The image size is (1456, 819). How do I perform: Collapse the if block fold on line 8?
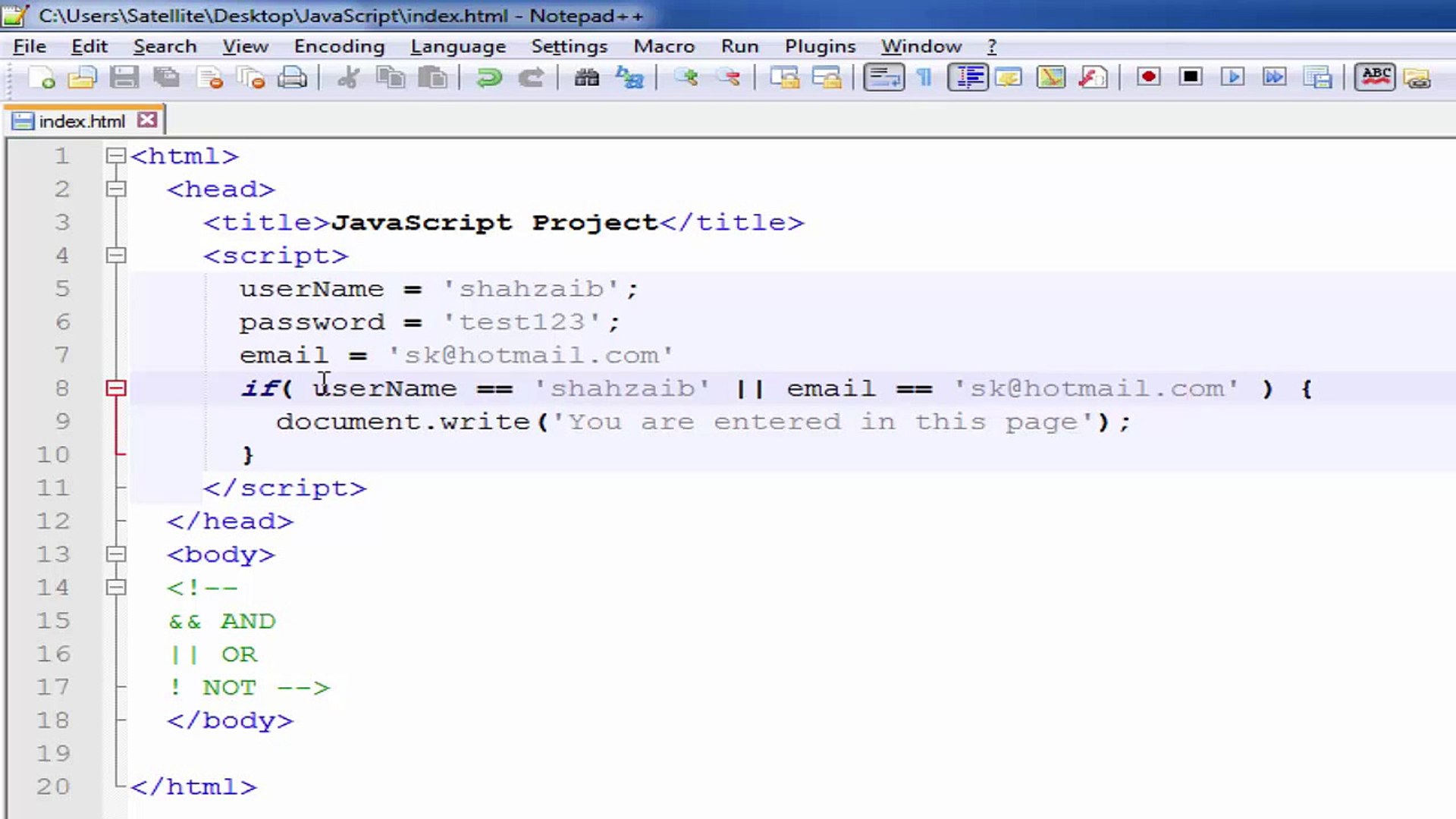point(116,388)
